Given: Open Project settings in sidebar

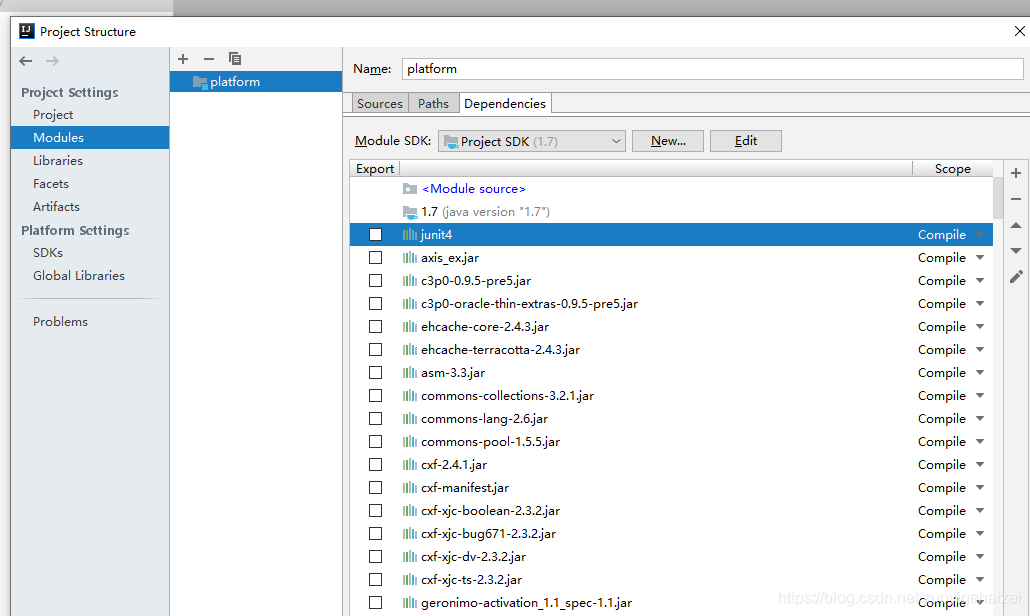Looking at the screenshot, I should click(53, 115).
